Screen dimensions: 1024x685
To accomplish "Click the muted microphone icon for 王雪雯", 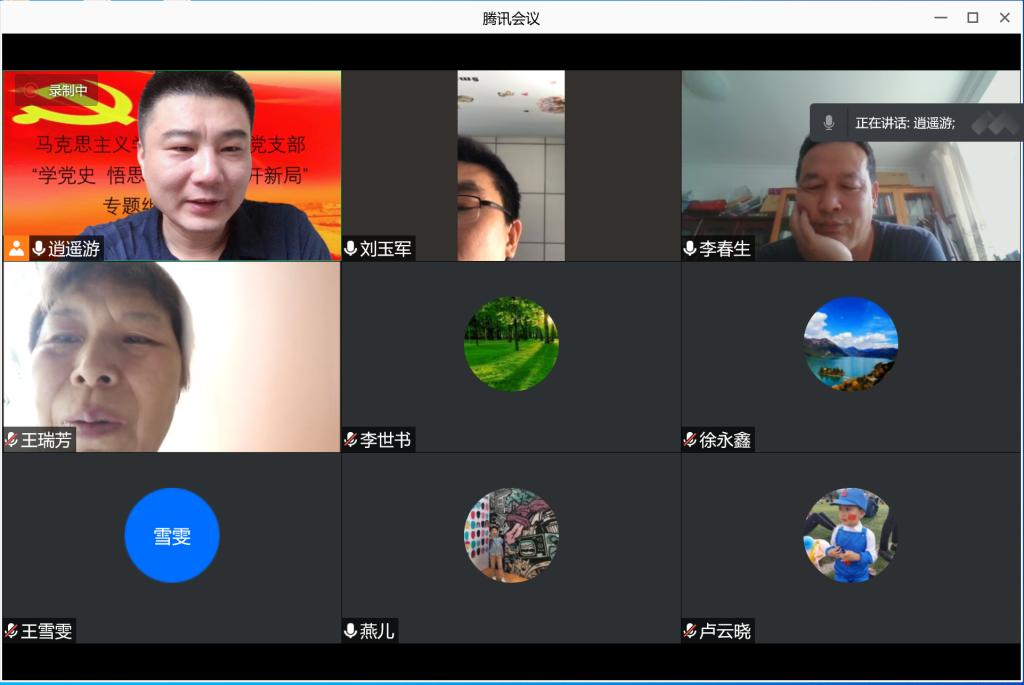I will pyautogui.click(x=11, y=631).
